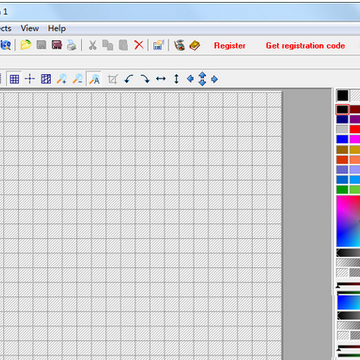Select the purple palette swatch
The image size is (360, 360).
coord(355,119)
